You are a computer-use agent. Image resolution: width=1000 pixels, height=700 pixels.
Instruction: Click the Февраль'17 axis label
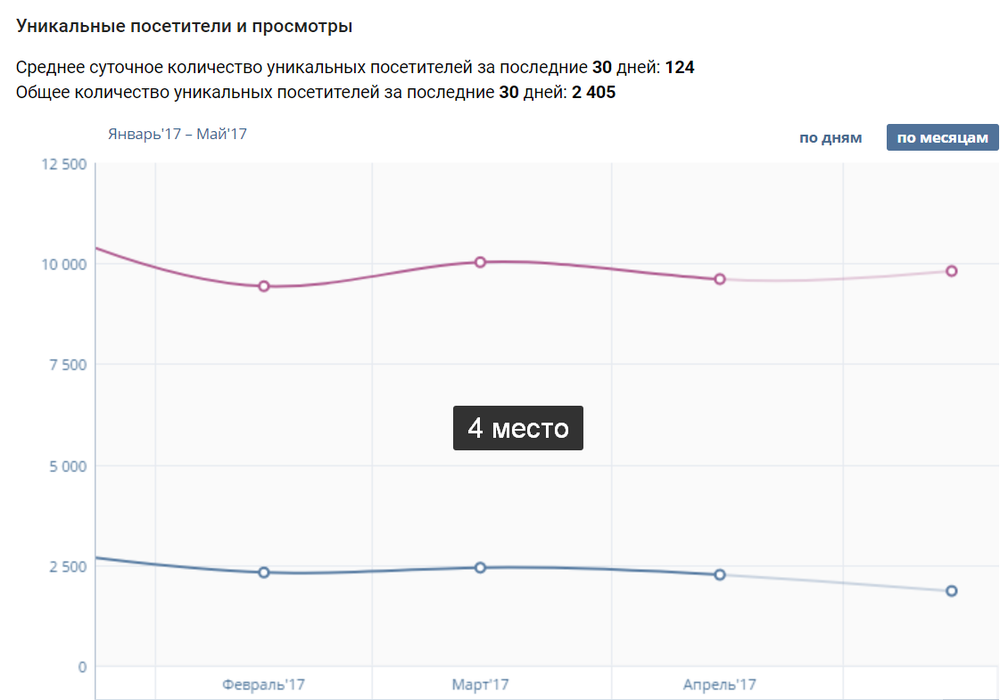(263, 685)
